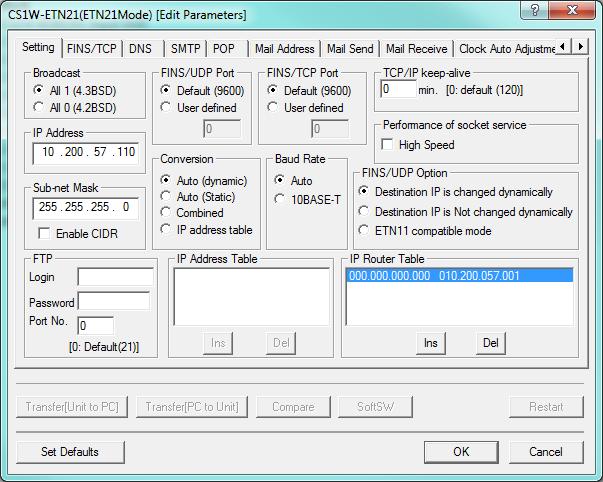Click the empty IP Address Table list

(252, 297)
